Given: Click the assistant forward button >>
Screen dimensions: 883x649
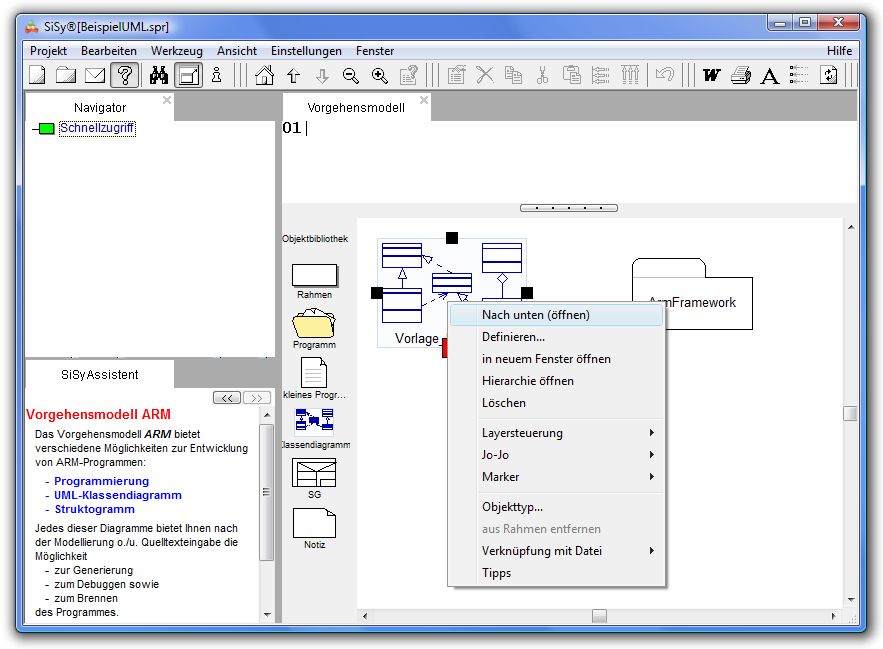Looking at the screenshot, I should click(x=257, y=398).
